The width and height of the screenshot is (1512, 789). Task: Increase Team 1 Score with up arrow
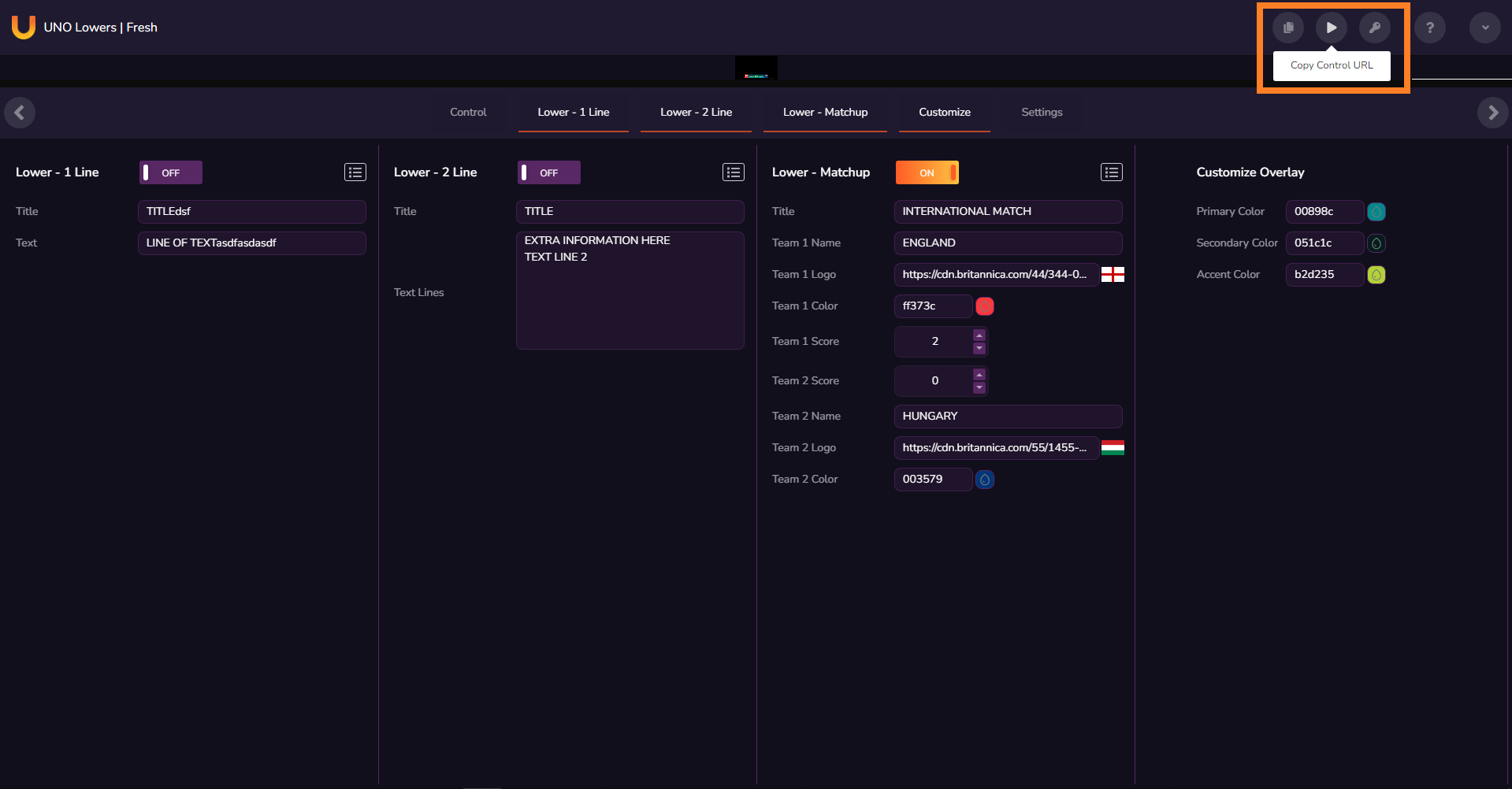979,335
